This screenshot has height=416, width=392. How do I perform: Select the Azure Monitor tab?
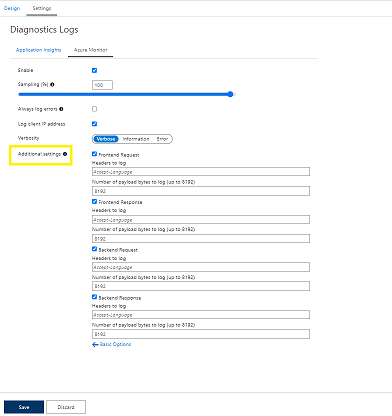point(90,50)
